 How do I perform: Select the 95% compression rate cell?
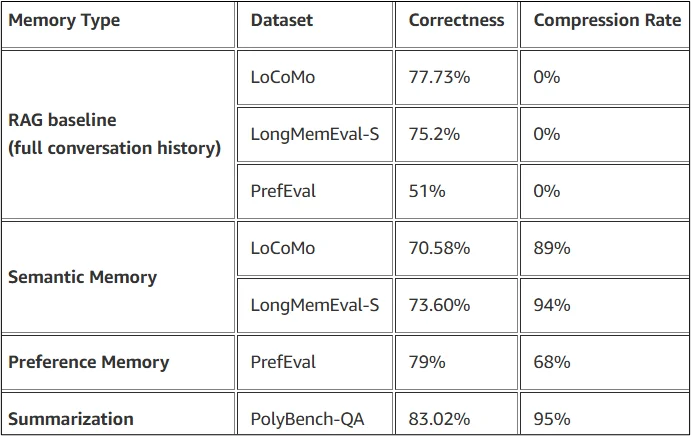[552, 419]
